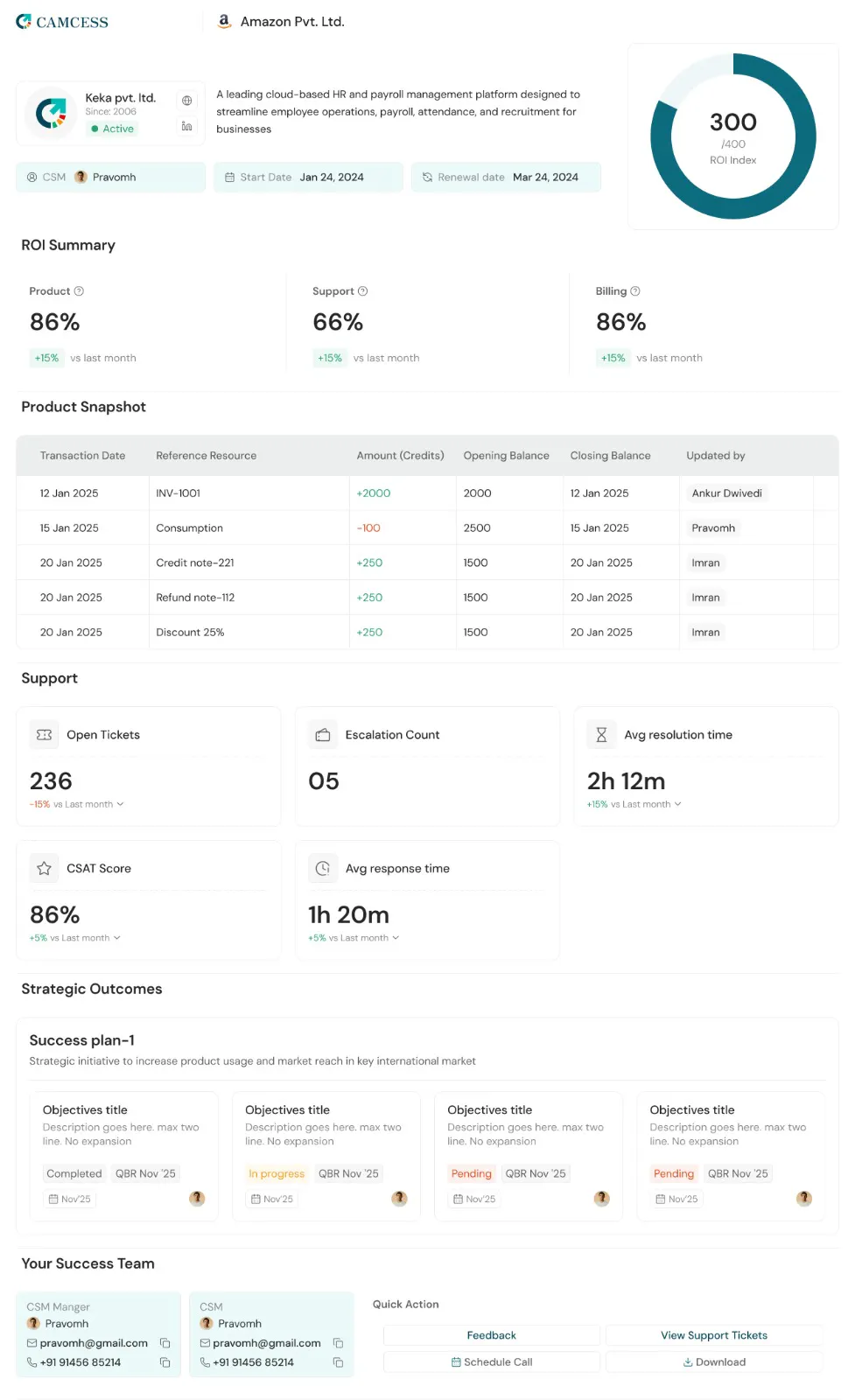
Task: Click the Schedule Call button
Action: tap(491, 1362)
